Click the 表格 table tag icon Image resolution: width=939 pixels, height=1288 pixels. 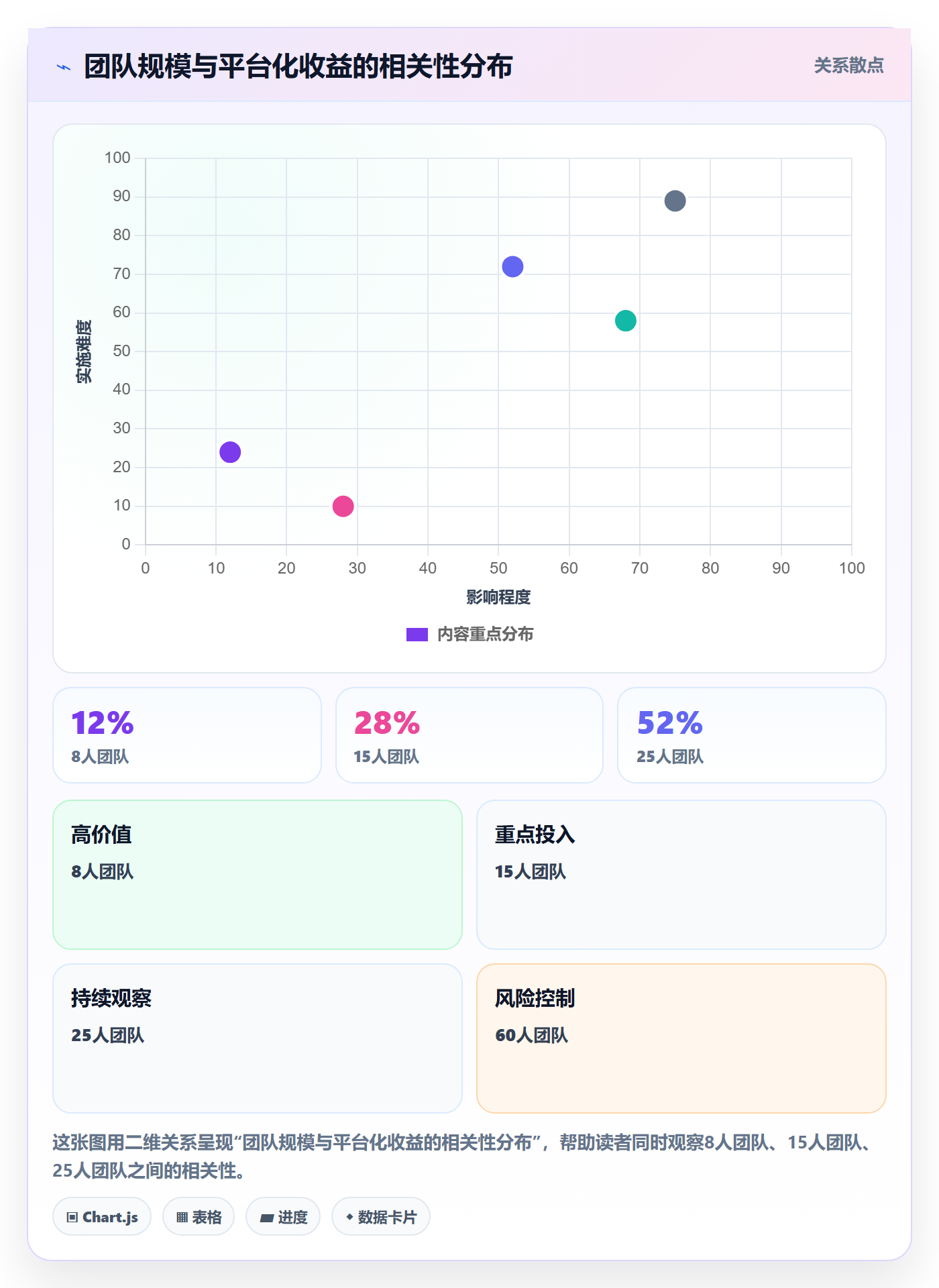182,1217
